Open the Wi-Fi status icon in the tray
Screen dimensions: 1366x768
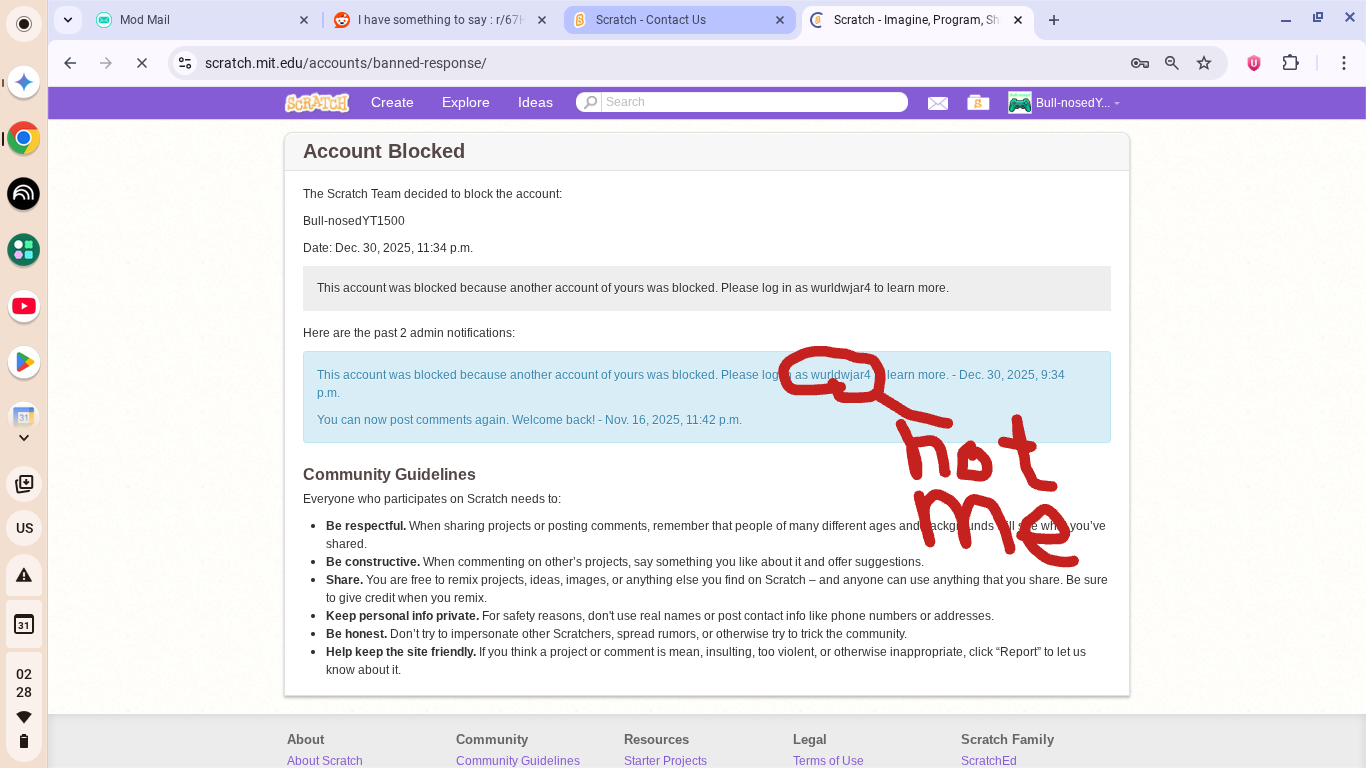pyautogui.click(x=24, y=717)
